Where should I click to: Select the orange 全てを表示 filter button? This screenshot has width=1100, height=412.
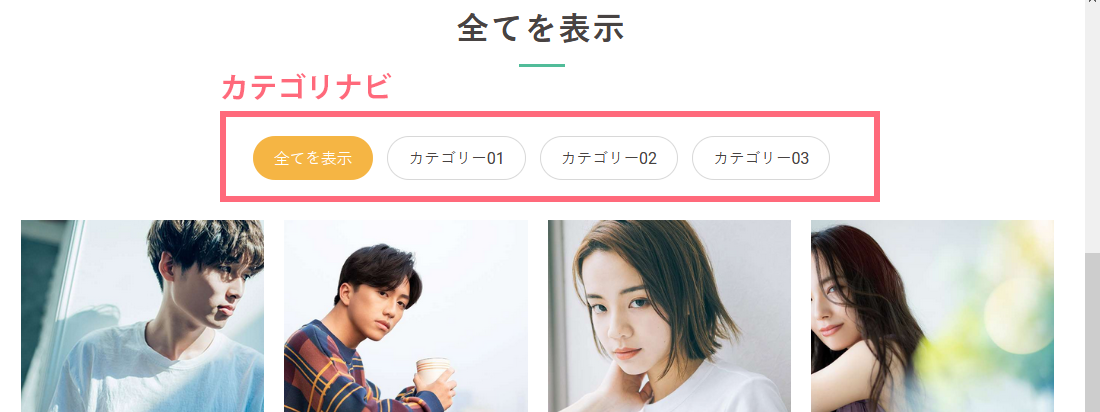(x=313, y=158)
